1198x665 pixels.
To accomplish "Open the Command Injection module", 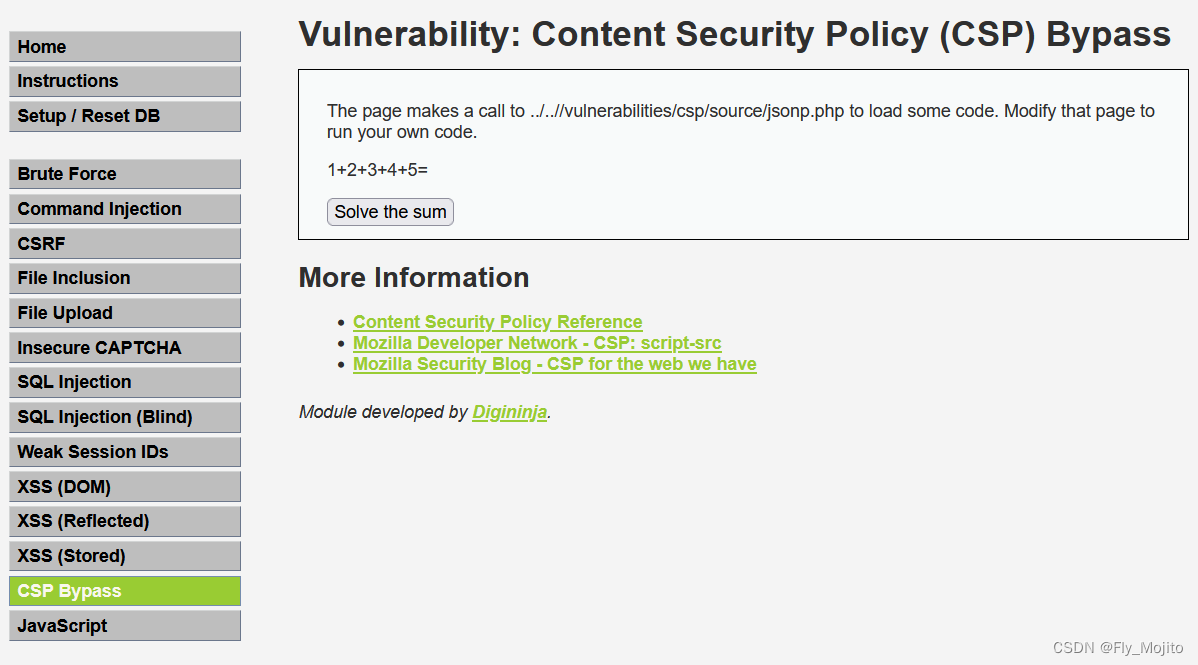I will tap(124, 208).
